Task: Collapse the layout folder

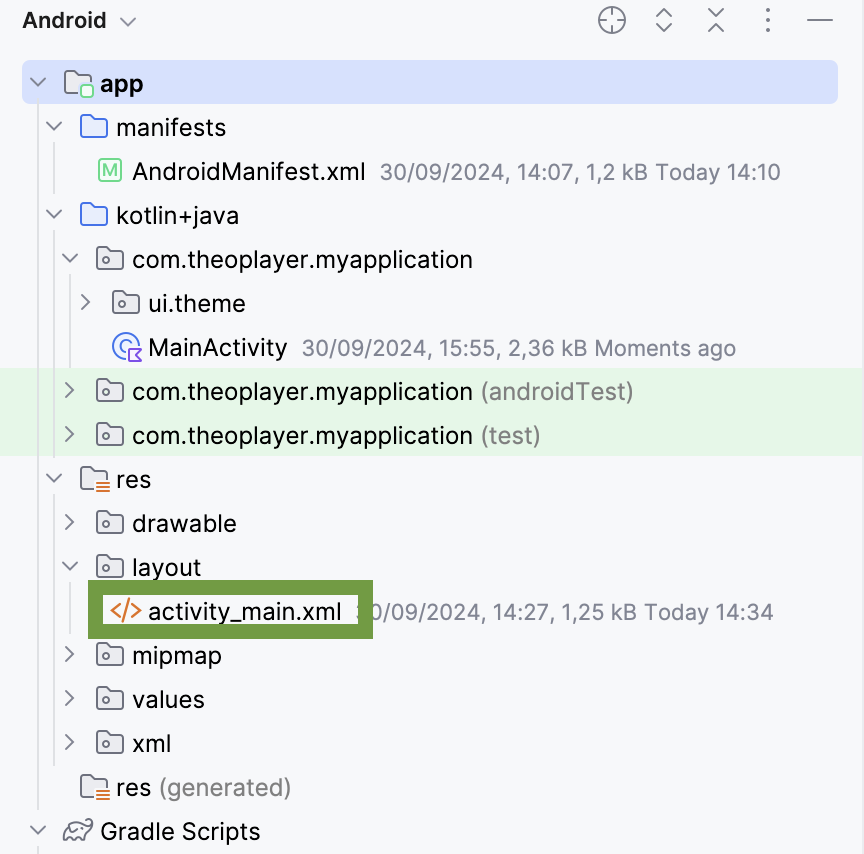Action: pyautogui.click(x=69, y=568)
